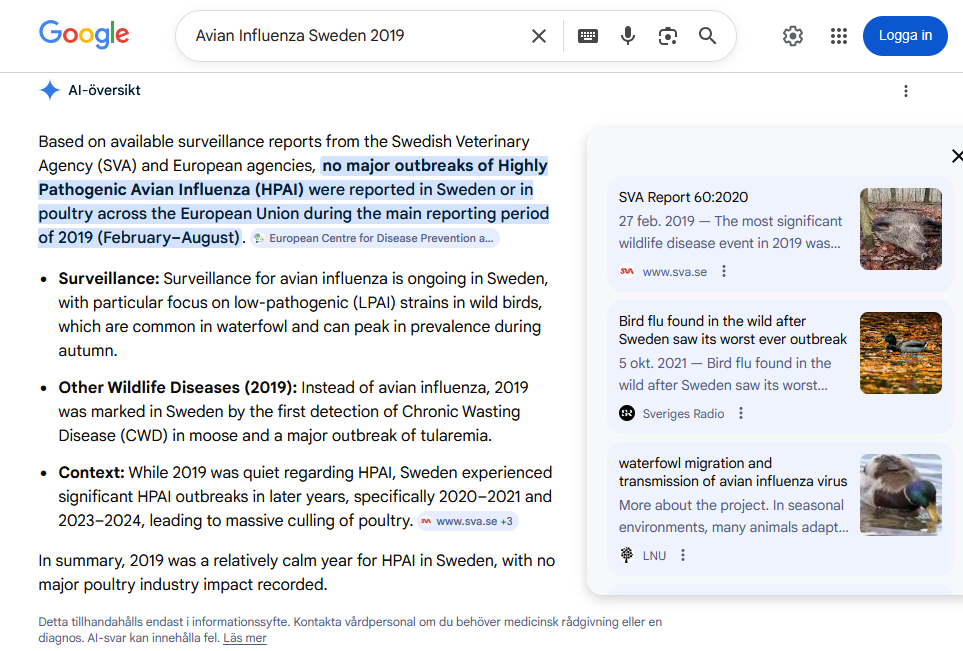Open the mallard duck autumn leaves thumbnail
963x651 pixels.
[900, 353]
